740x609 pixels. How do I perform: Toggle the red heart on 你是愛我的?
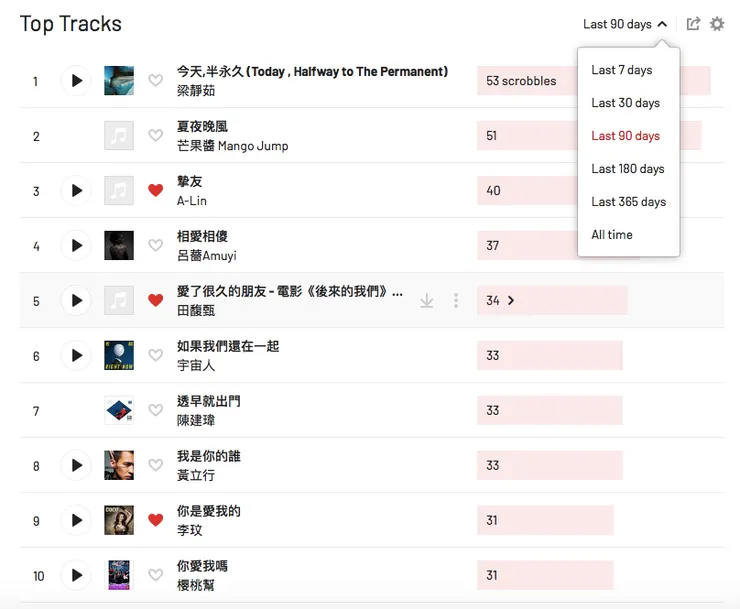pyautogui.click(x=155, y=520)
